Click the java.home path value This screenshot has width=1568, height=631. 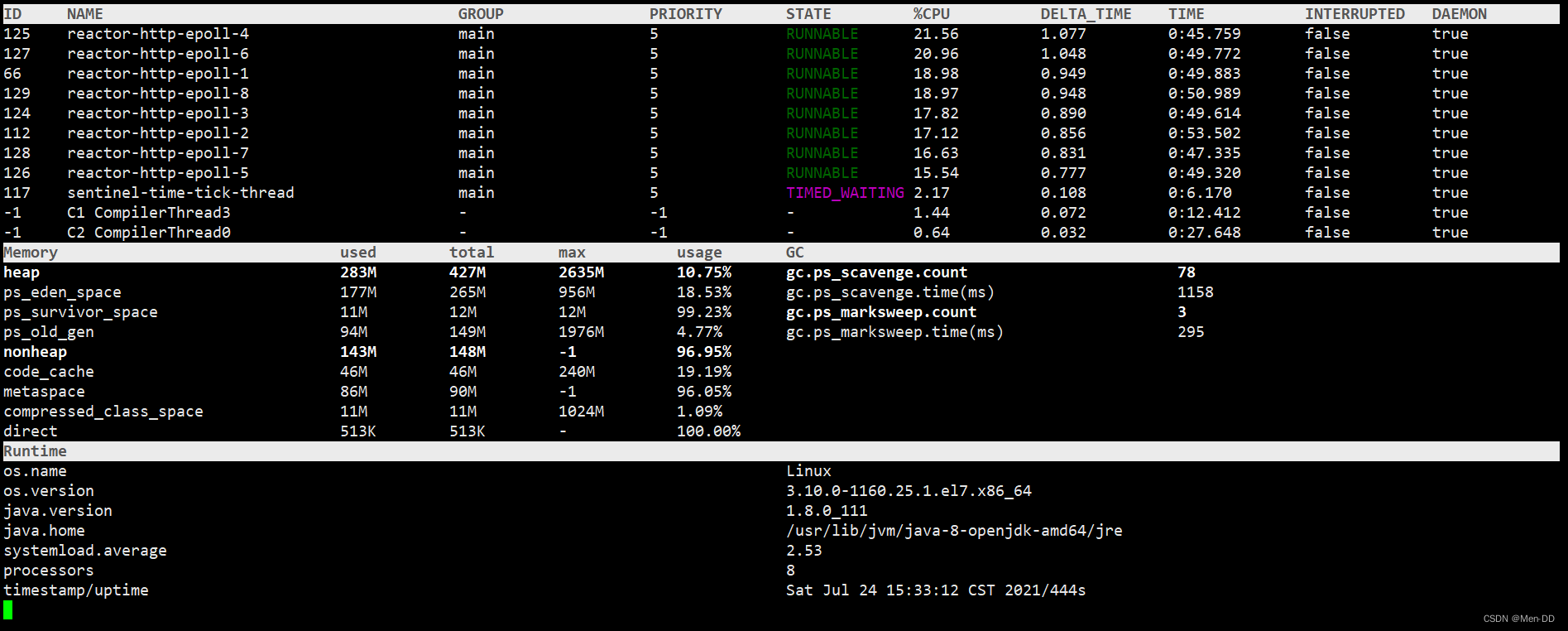coord(954,531)
